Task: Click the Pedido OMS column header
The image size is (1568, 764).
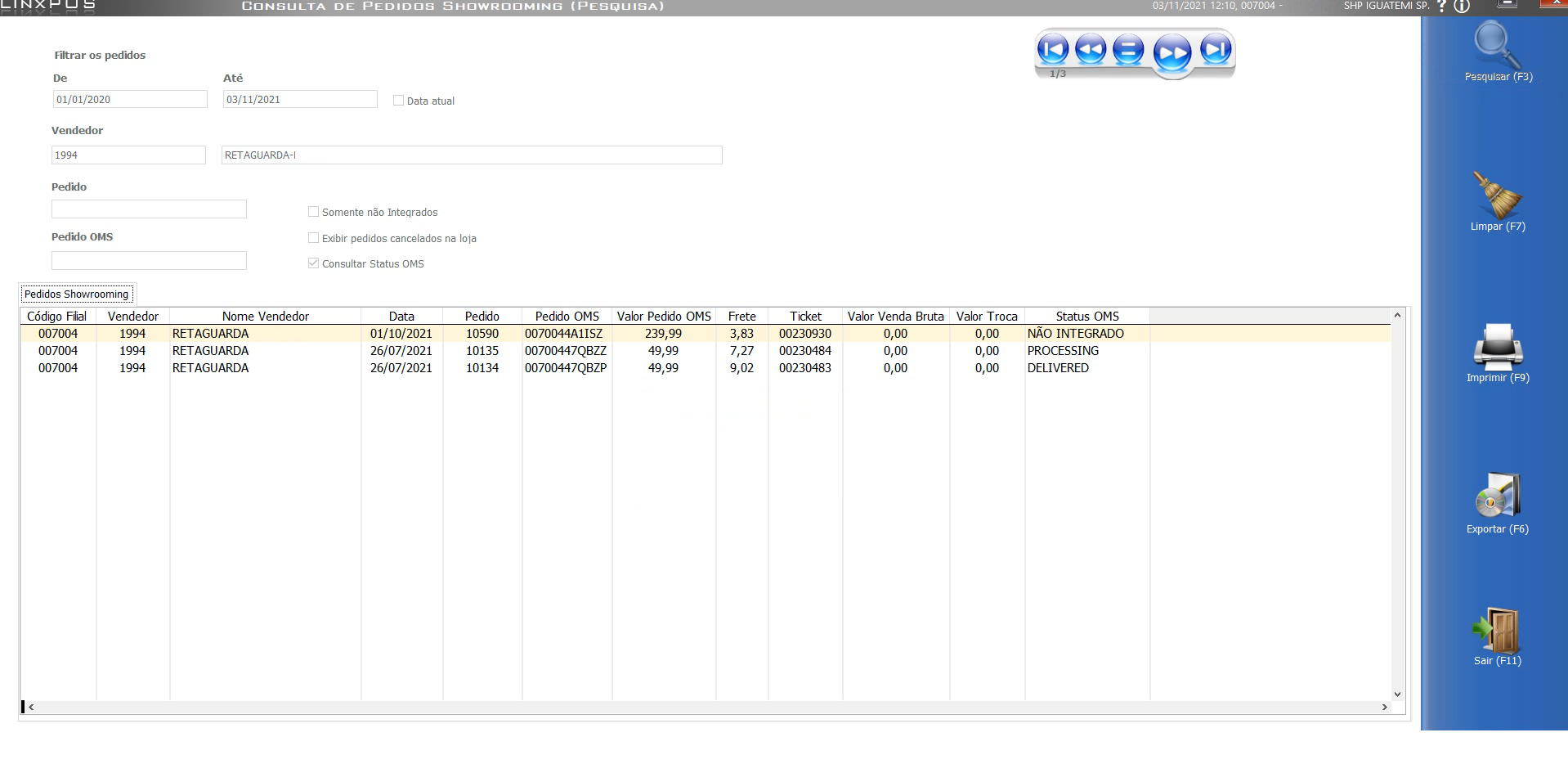Action: point(567,317)
